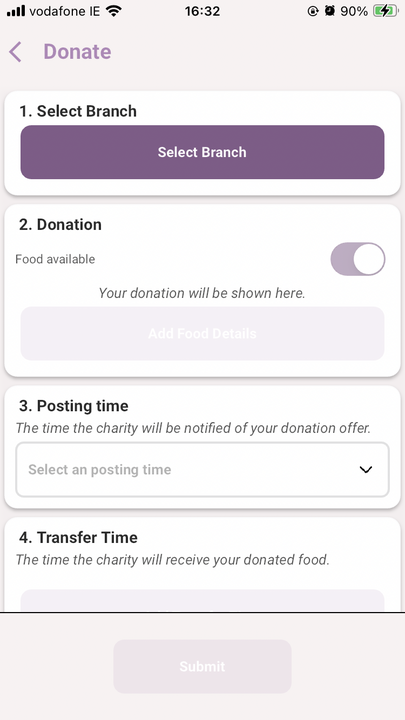
Task: Tap the 2. Donation section heading
Action: [61, 225]
